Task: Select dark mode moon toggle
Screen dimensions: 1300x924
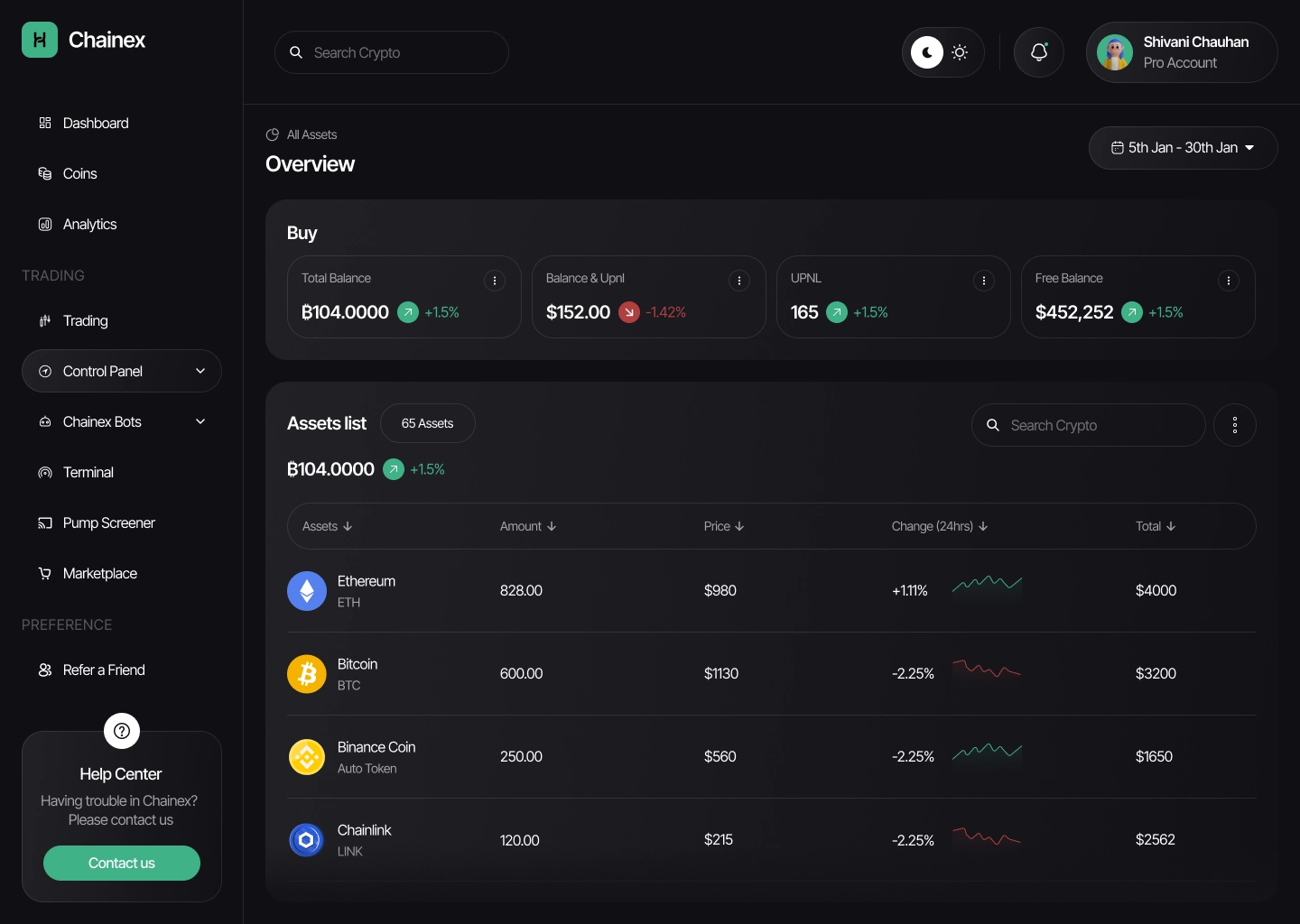Action: tap(926, 52)
